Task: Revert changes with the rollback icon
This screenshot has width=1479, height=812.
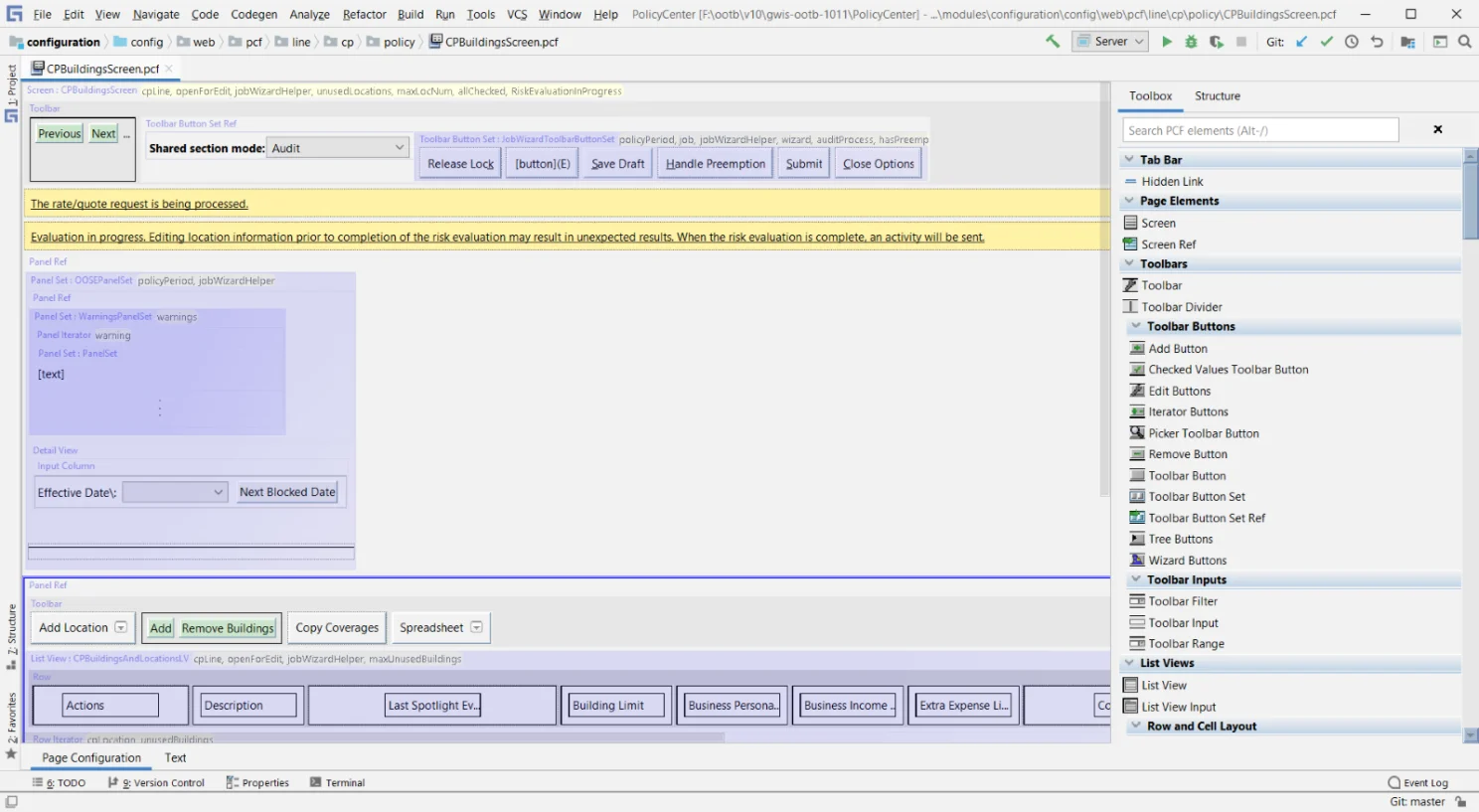Action: click(x=1377, y=42)
